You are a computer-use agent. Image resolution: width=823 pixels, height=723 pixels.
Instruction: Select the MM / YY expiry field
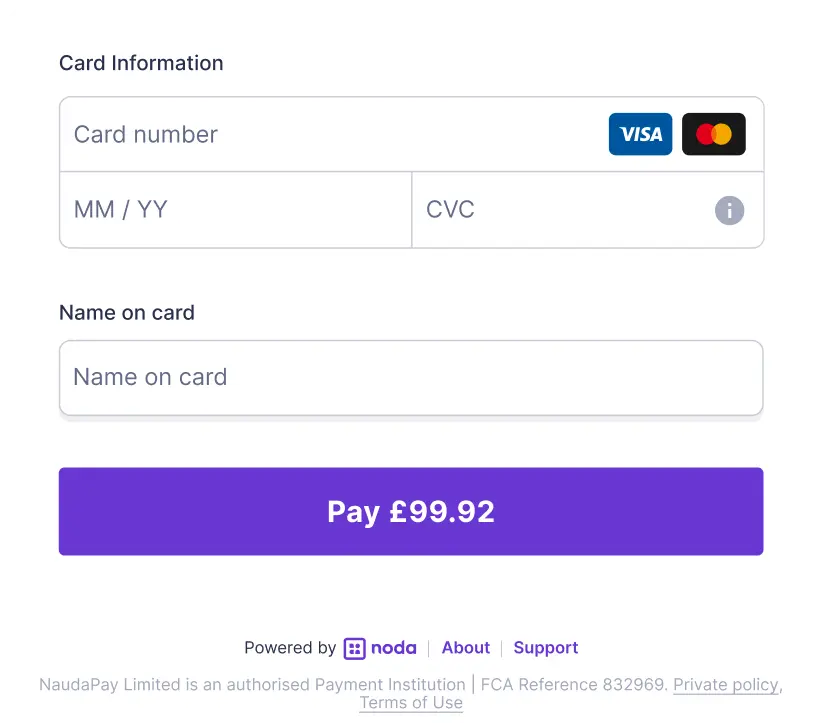(235, 210)
